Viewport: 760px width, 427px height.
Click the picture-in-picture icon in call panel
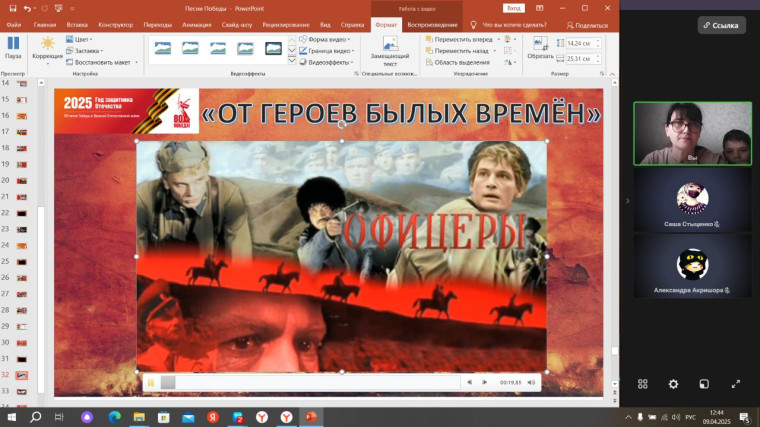point(704,384)
